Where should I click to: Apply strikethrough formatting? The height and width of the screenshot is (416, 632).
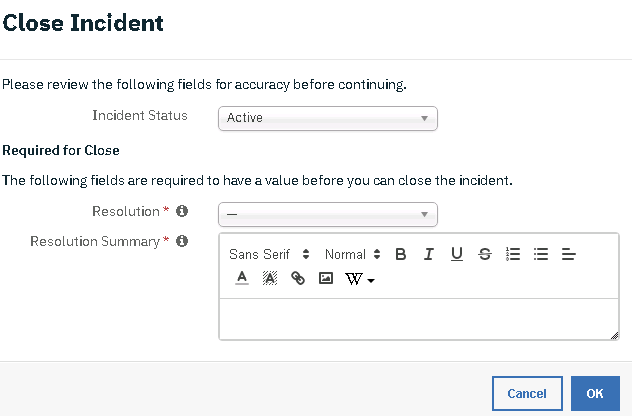(484, 254)
